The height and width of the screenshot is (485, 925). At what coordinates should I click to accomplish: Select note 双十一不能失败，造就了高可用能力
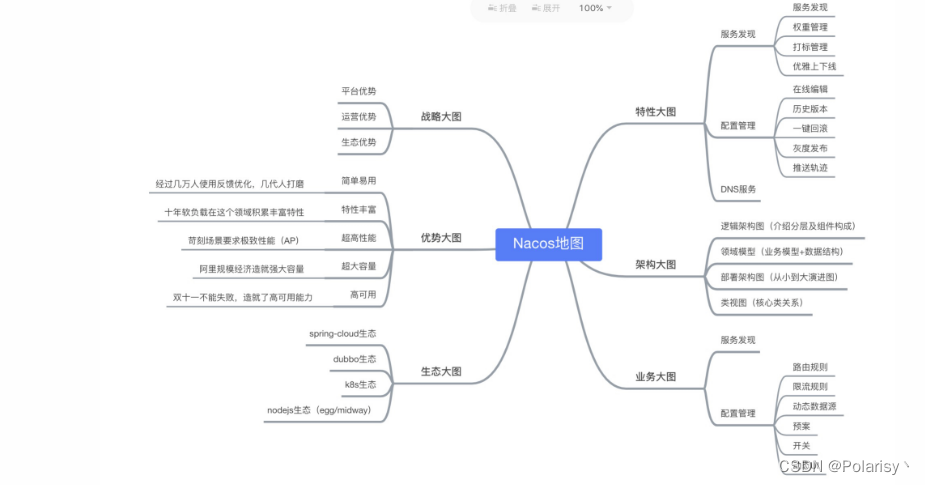tap(242, 297)
